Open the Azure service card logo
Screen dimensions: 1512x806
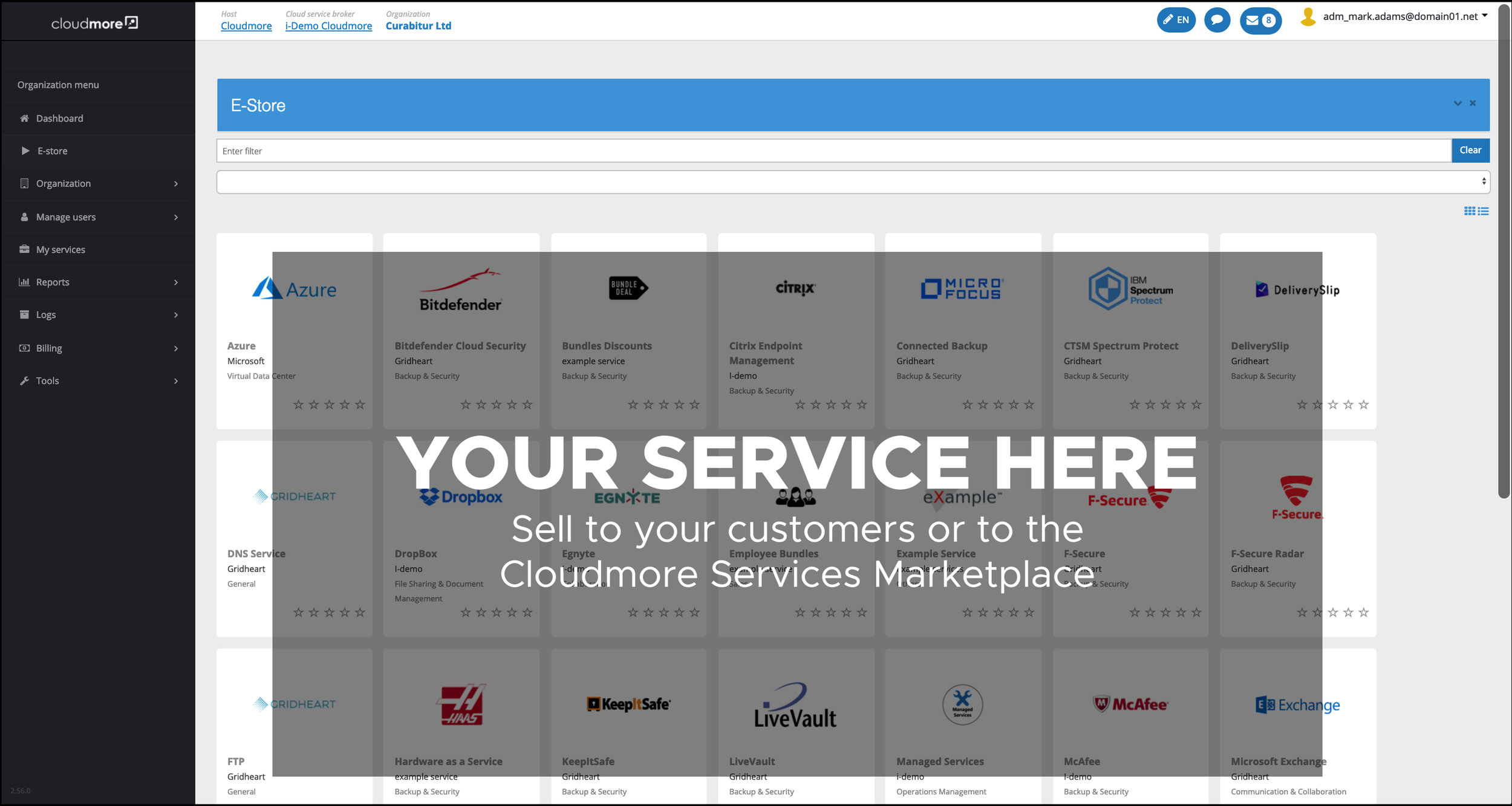(x=294, y=288)
